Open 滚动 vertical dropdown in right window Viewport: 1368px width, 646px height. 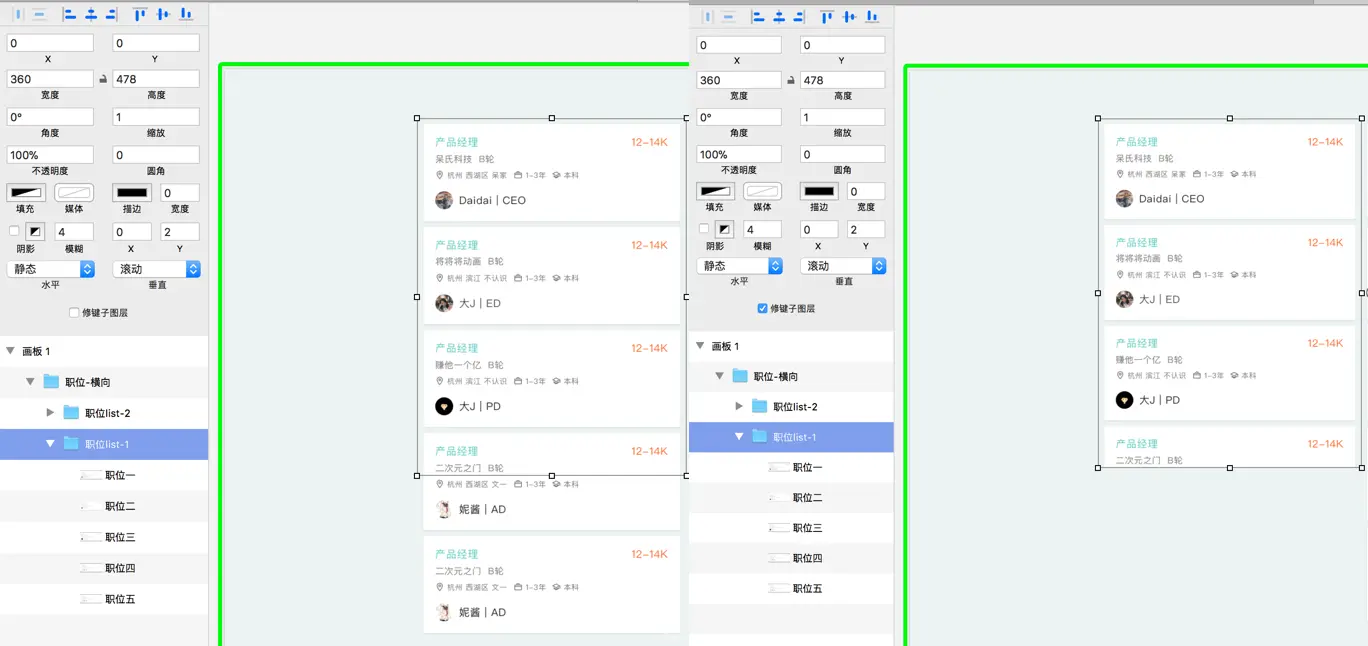click(x=844, y=266)
